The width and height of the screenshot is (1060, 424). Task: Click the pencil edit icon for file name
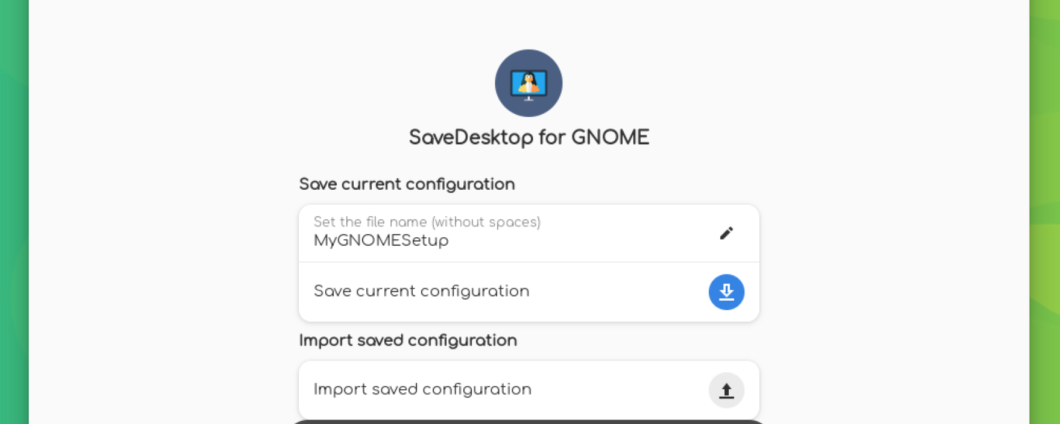[726, 233]
